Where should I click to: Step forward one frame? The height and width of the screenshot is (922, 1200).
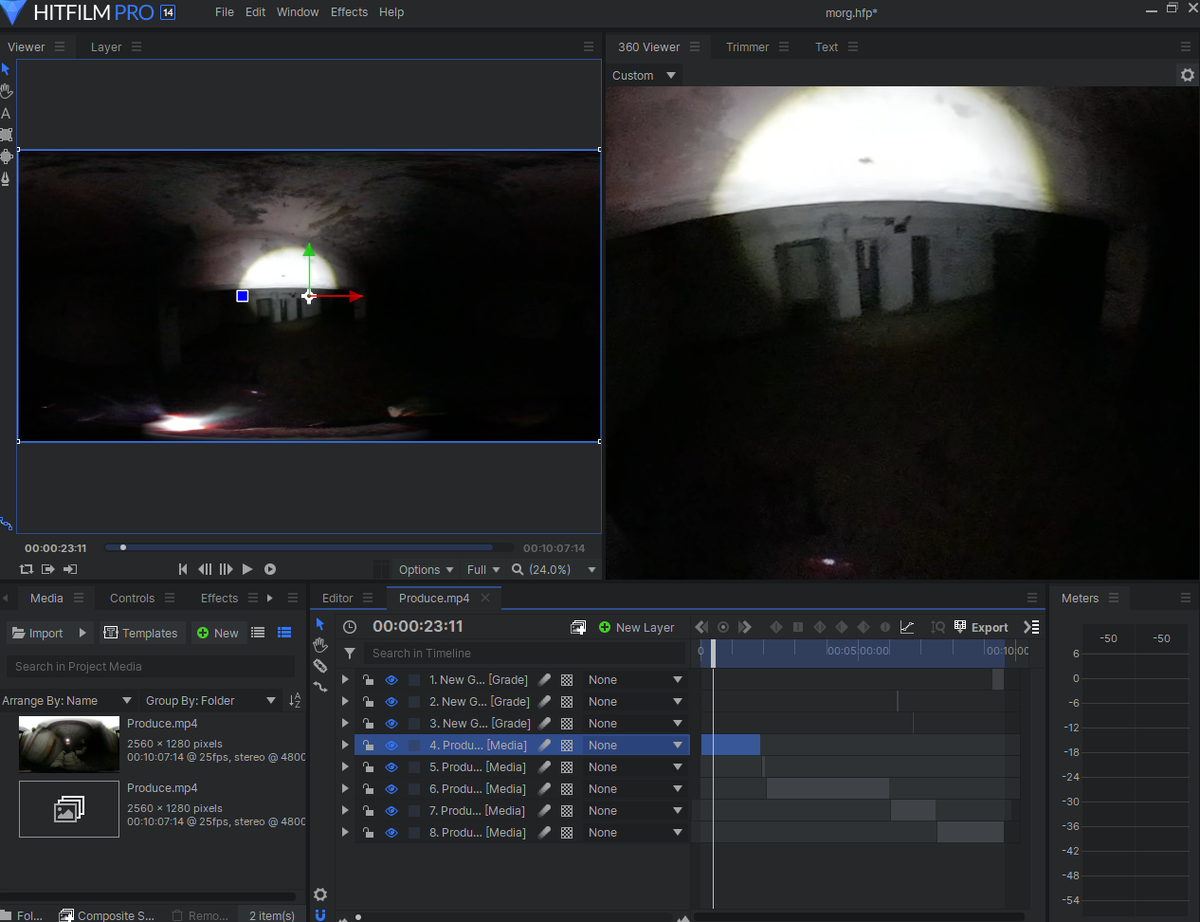[x=226, y=569]
